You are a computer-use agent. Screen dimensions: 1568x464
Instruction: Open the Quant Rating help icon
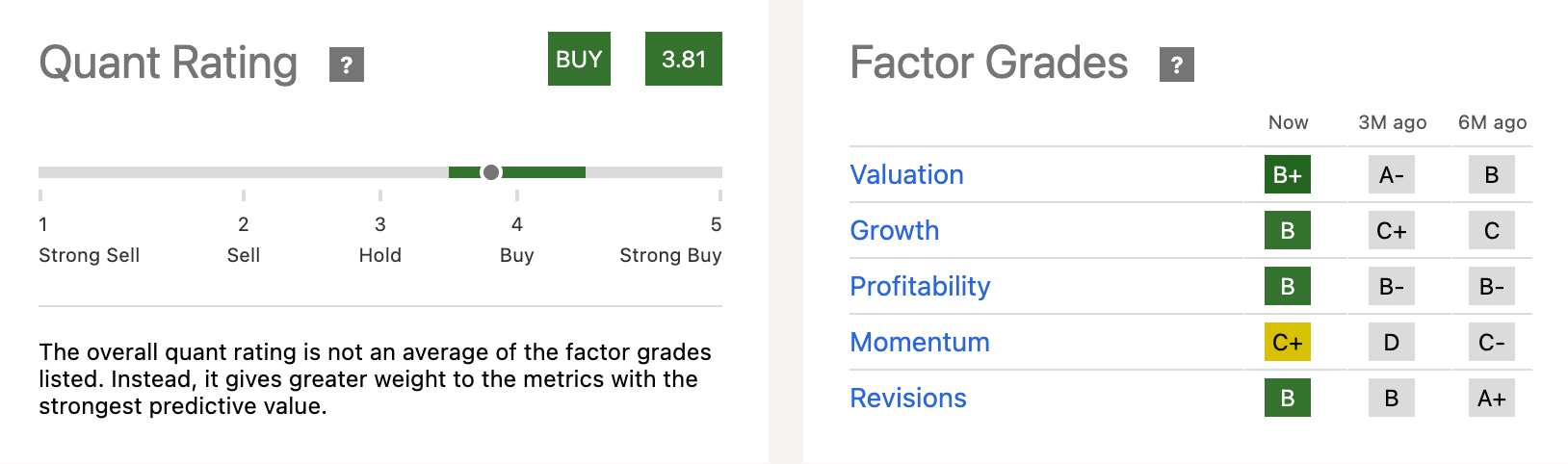point(347,64)
